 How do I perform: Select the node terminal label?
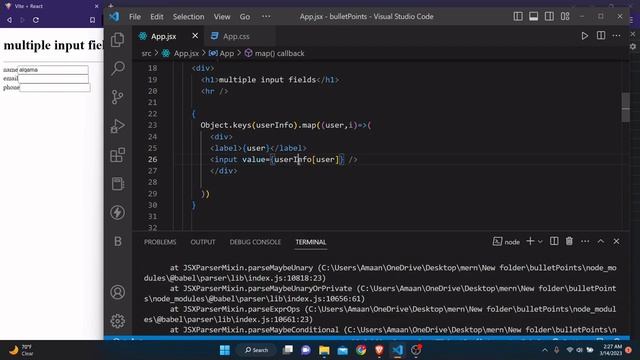point(507,242)
